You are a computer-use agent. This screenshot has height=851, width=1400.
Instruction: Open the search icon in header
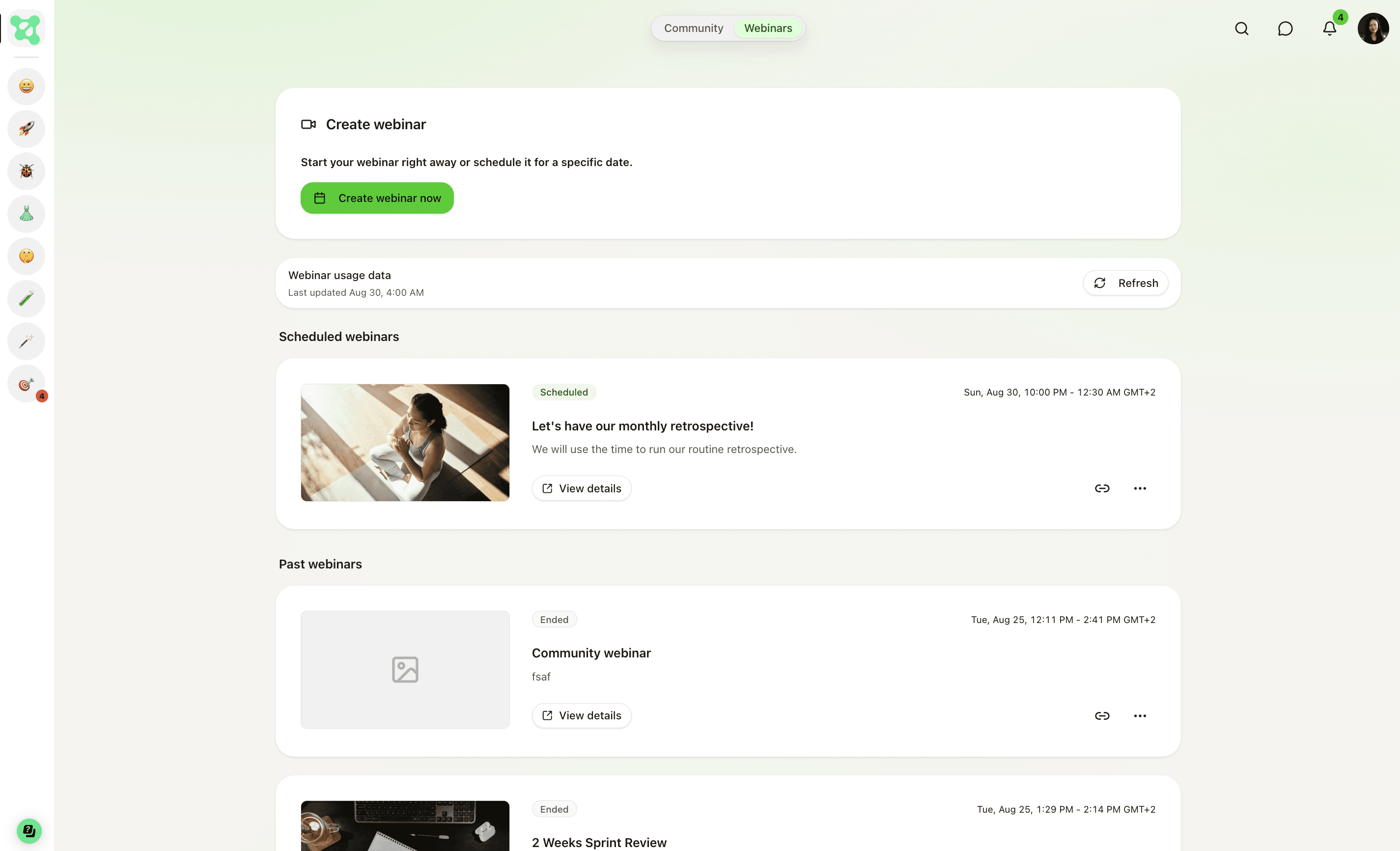point(1241,28)
